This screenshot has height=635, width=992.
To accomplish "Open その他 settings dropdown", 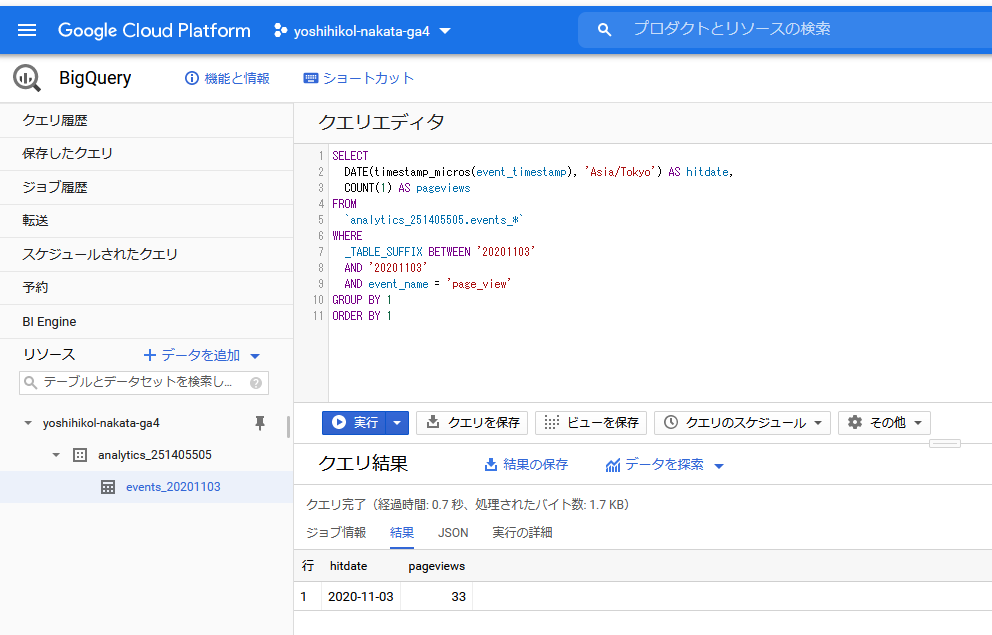I will [x=884, y=422].
